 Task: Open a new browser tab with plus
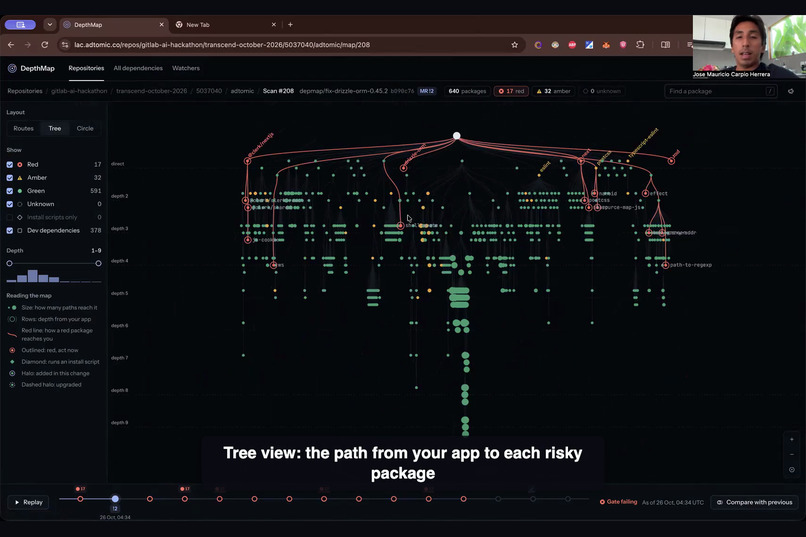point(290,24)
